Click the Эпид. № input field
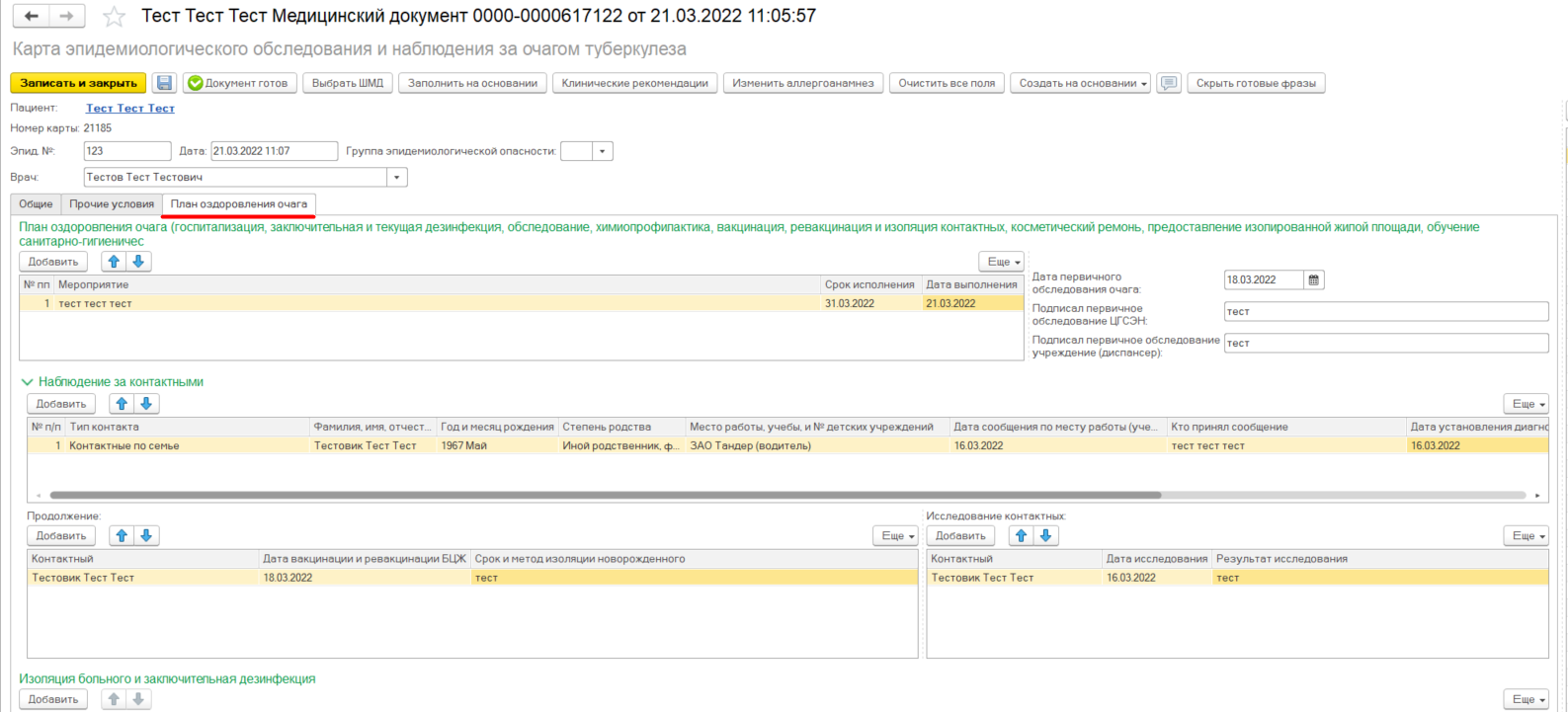1568x712 pixels. (x=126, y=152)
